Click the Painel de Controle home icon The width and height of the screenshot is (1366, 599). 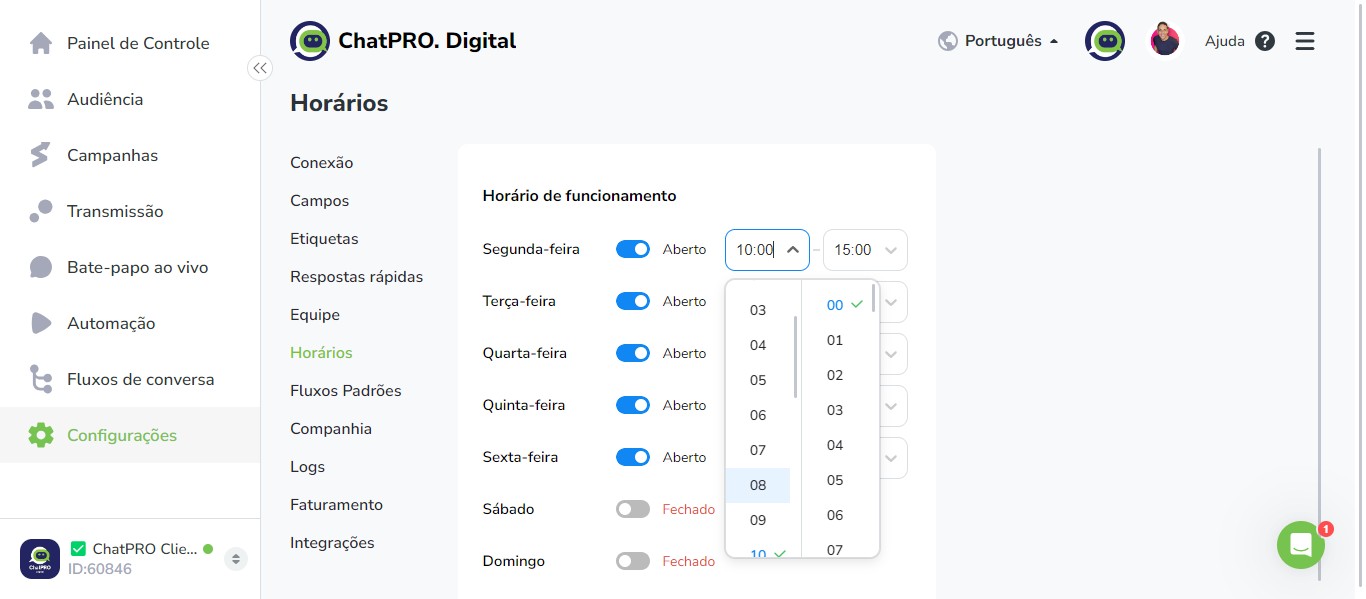[41, 43]
